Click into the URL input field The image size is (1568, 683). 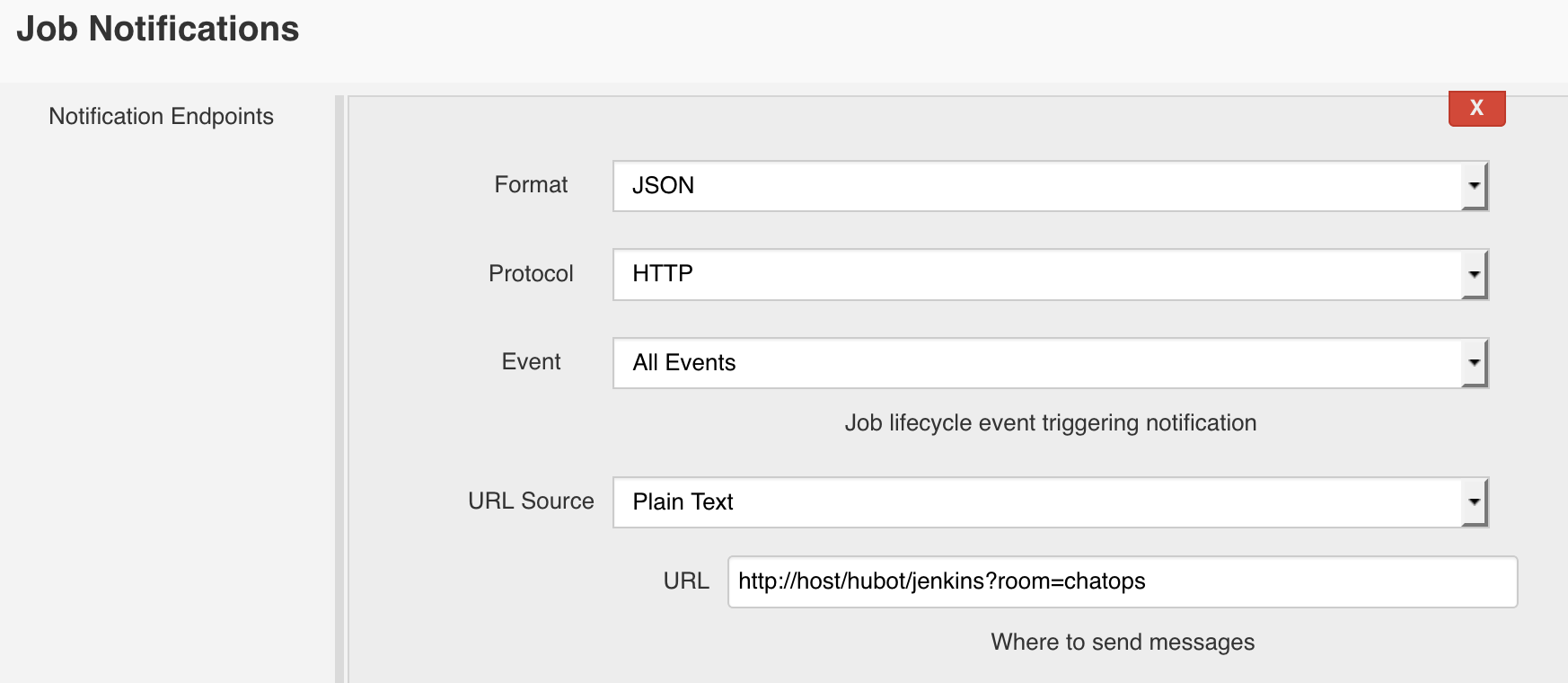(x=1123, y=581)
